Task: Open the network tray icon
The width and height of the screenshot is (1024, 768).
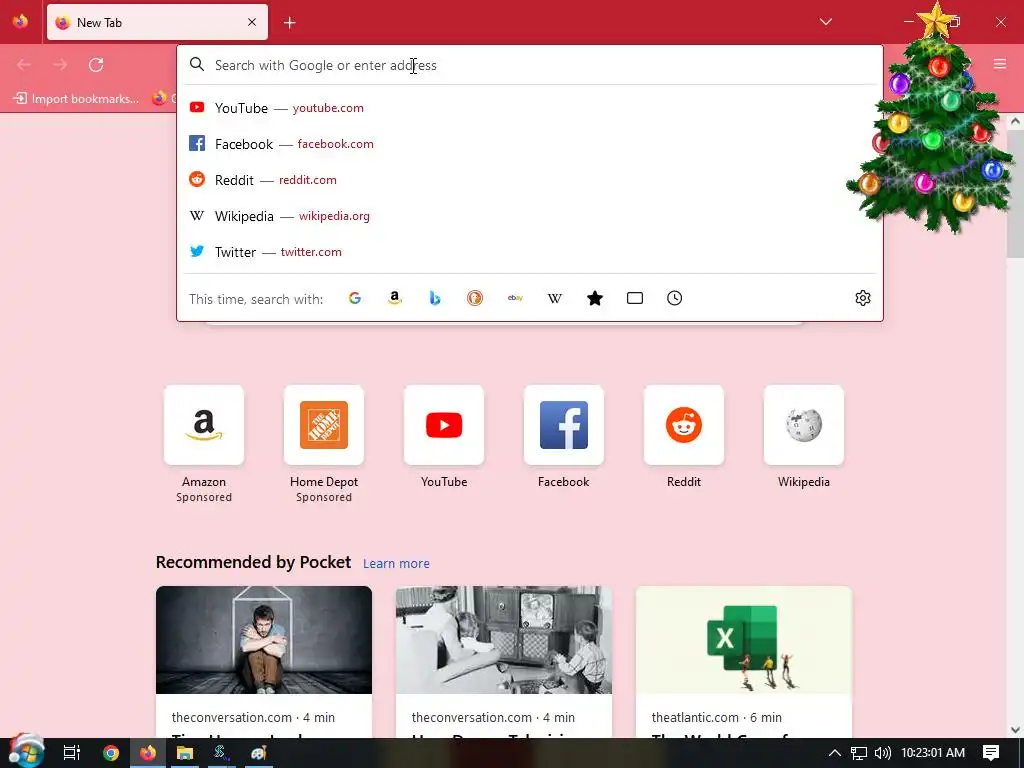Action: (x=859, y=753)
